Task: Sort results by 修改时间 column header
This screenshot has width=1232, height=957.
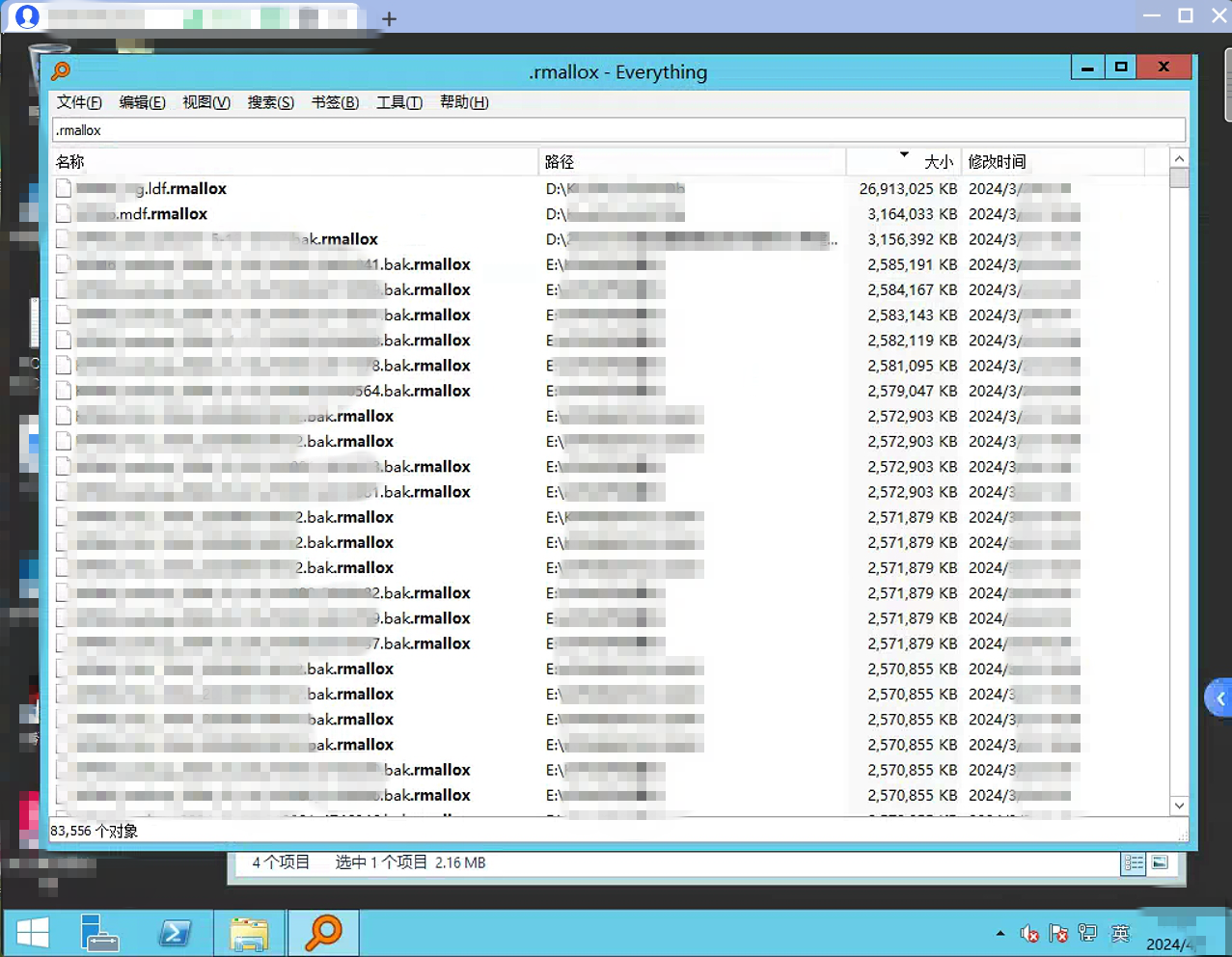Action: (1053, 162)
